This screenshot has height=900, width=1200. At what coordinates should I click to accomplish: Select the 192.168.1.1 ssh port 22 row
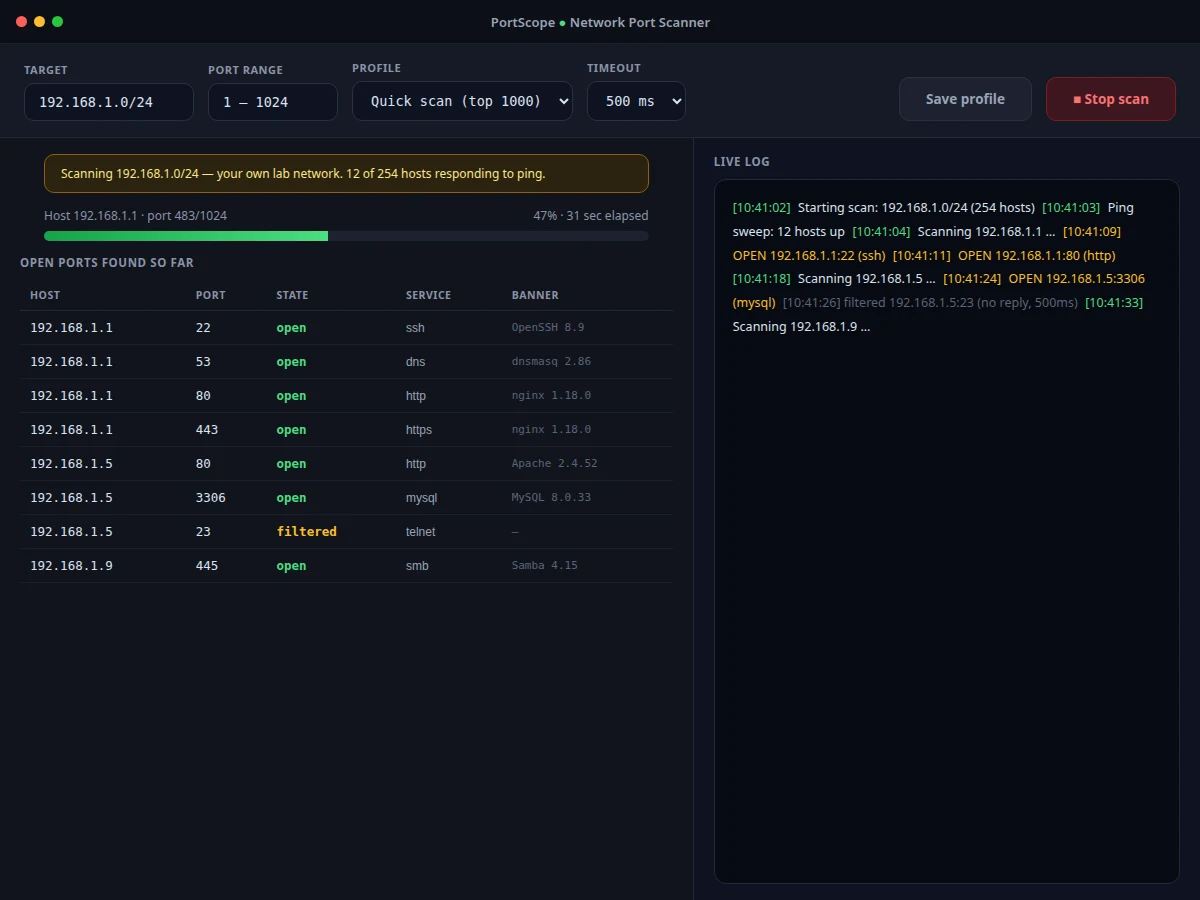pos(346,328)
